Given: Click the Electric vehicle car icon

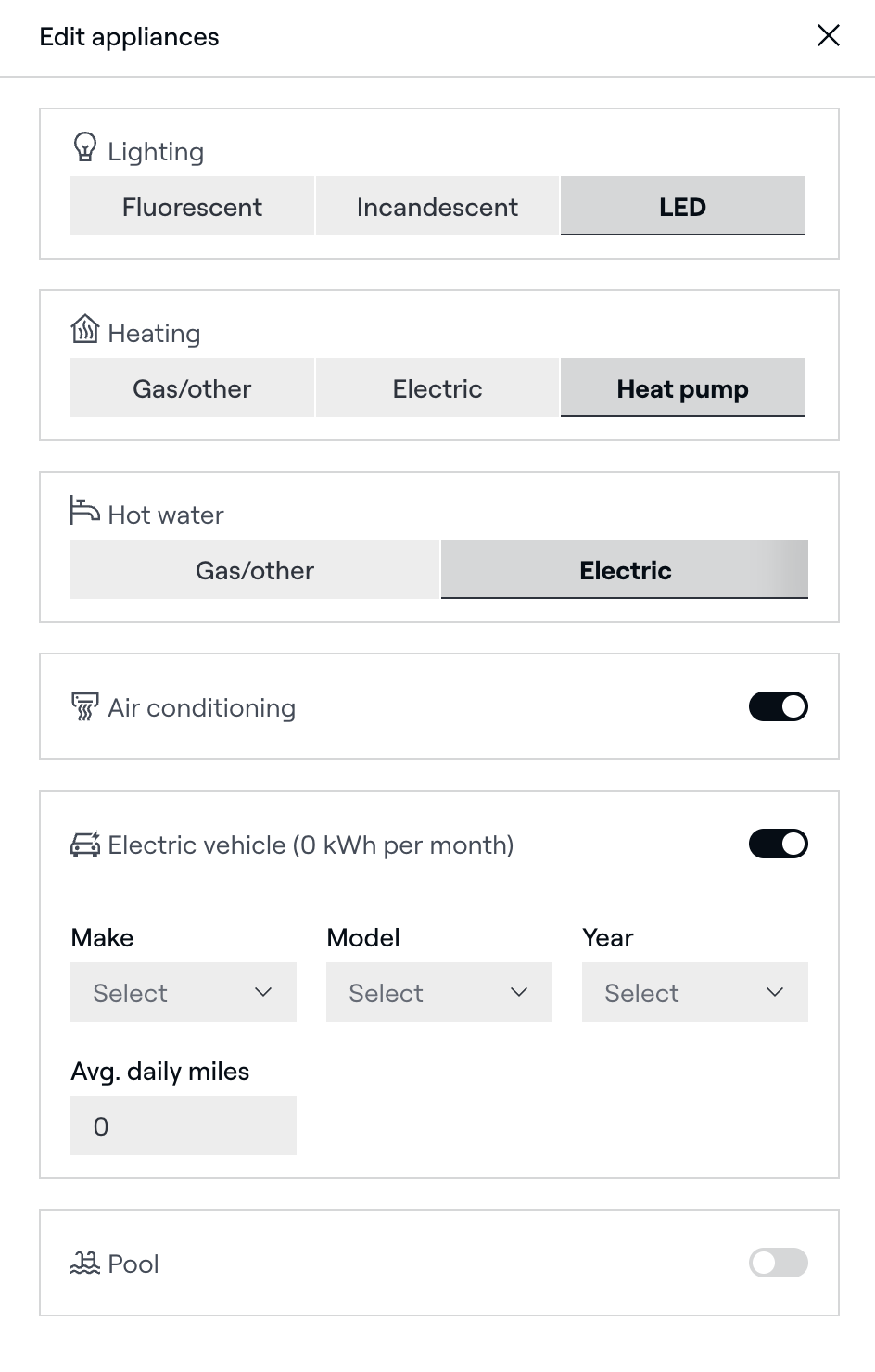Looking at the screenshot, I should click(85, 845).
